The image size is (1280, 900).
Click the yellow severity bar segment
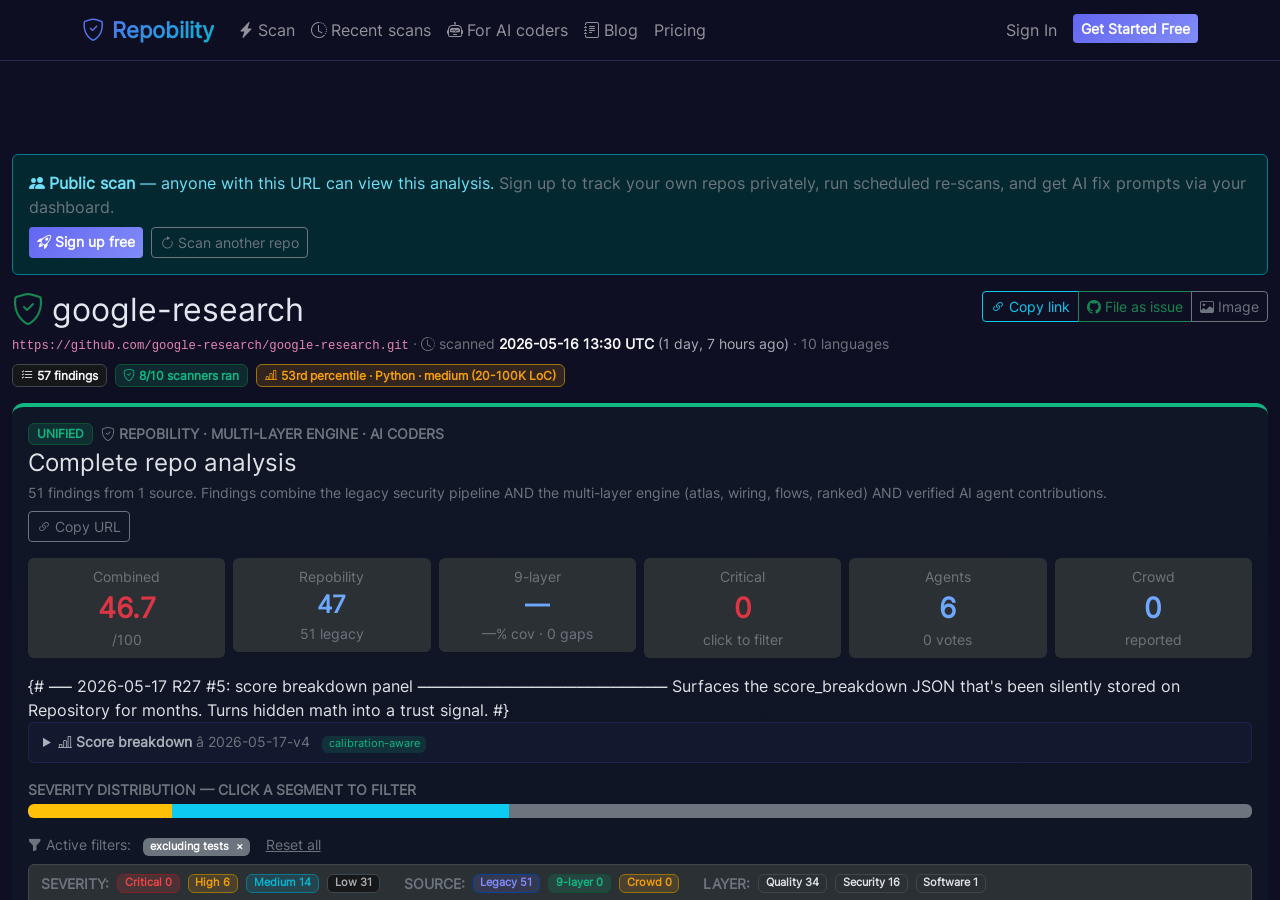100,811
